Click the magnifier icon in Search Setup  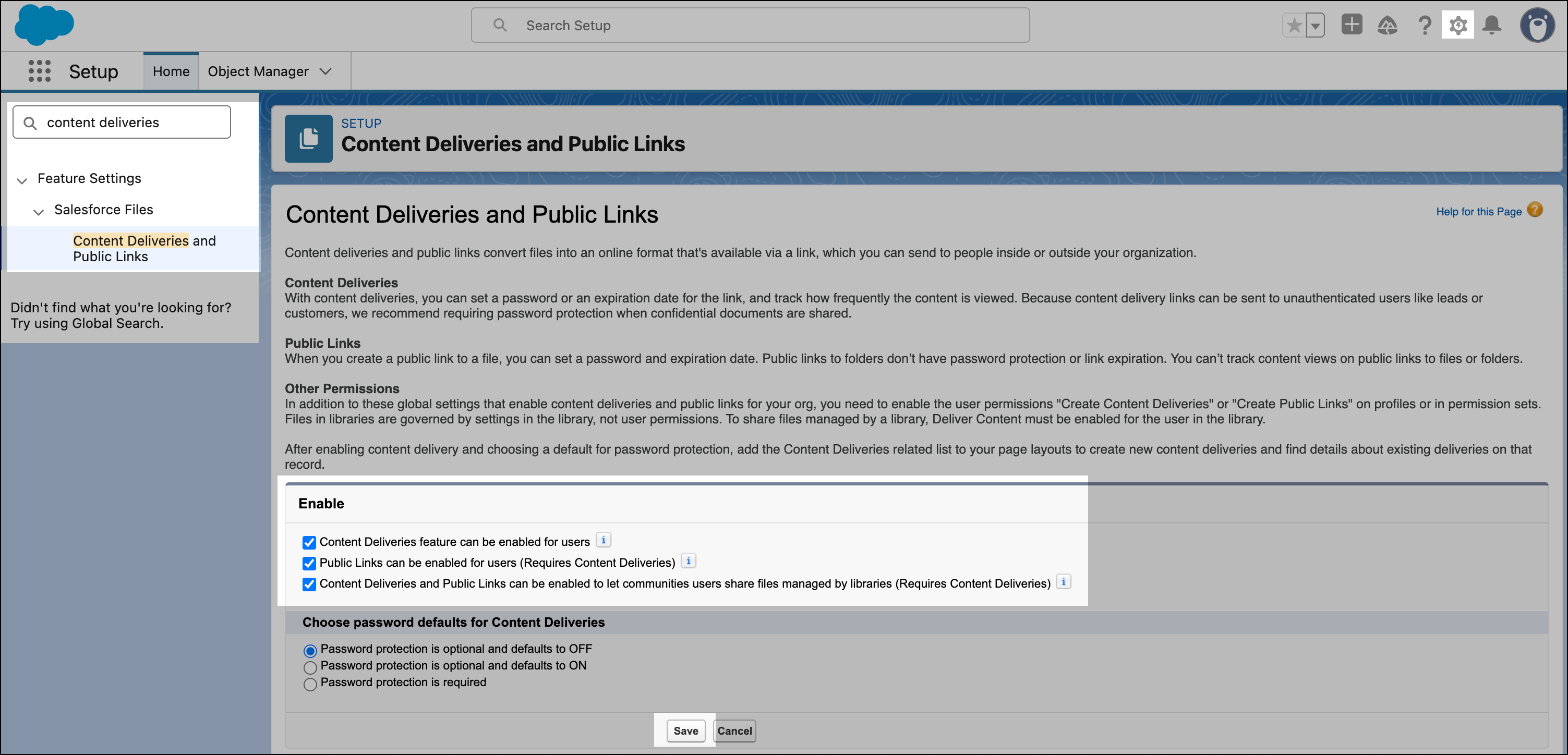pyautogui.click(x=500, y=25)
